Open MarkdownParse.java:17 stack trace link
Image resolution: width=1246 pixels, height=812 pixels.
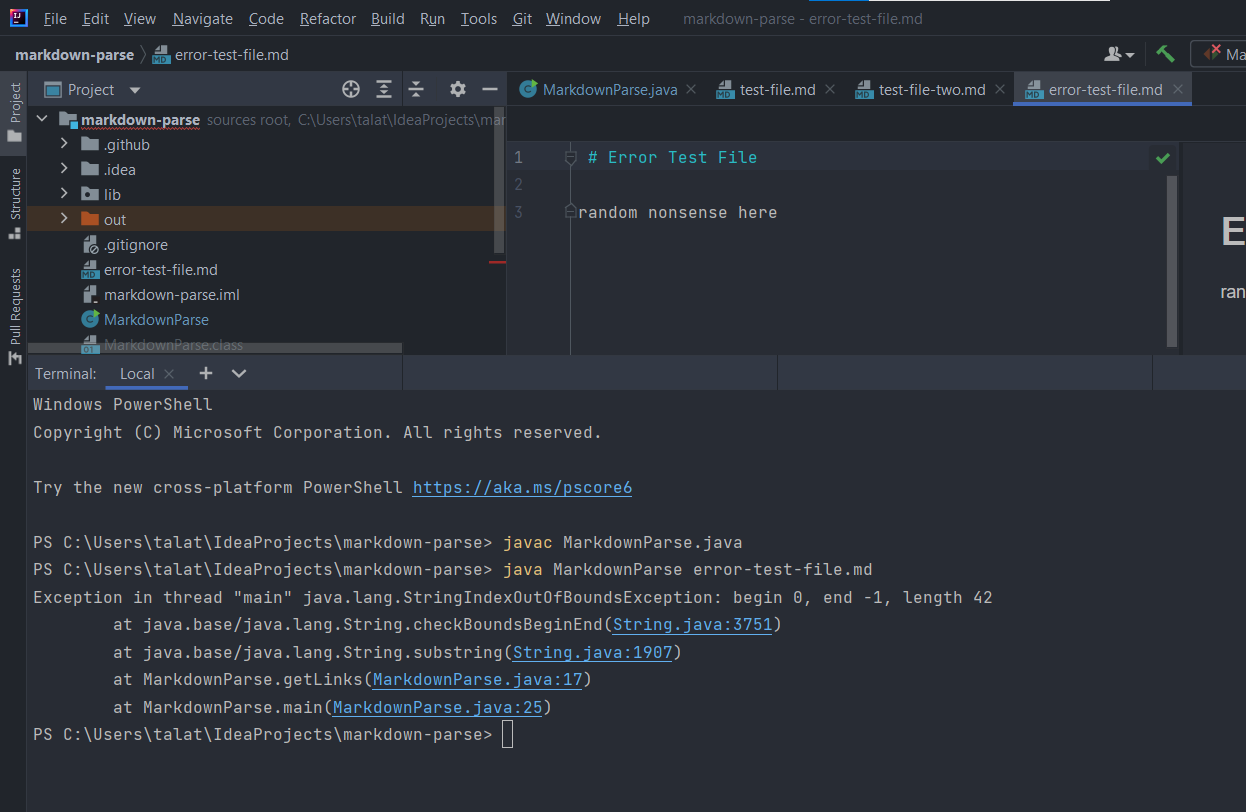478,680
